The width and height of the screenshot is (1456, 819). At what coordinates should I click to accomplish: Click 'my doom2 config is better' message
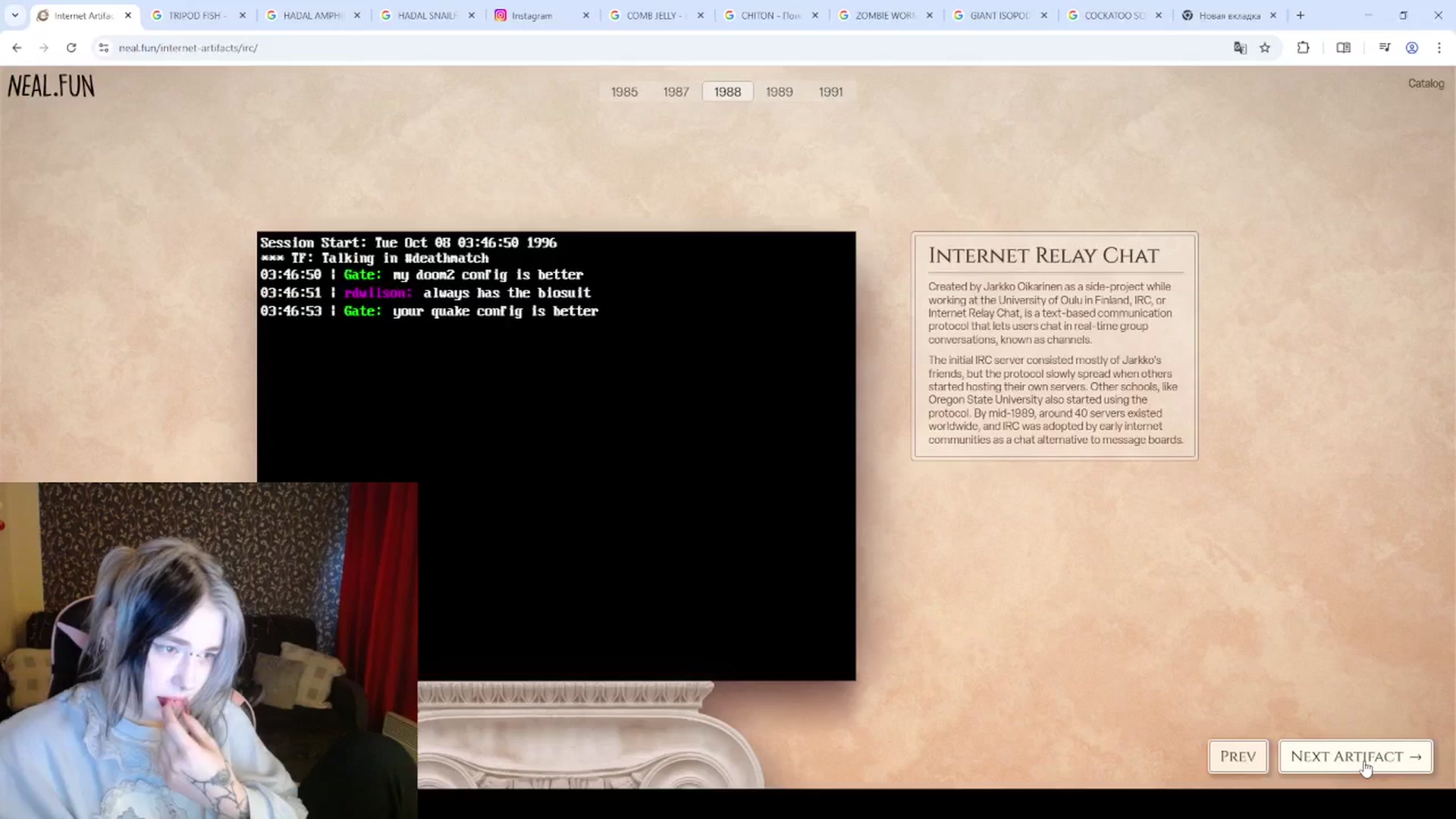point(488,275)
